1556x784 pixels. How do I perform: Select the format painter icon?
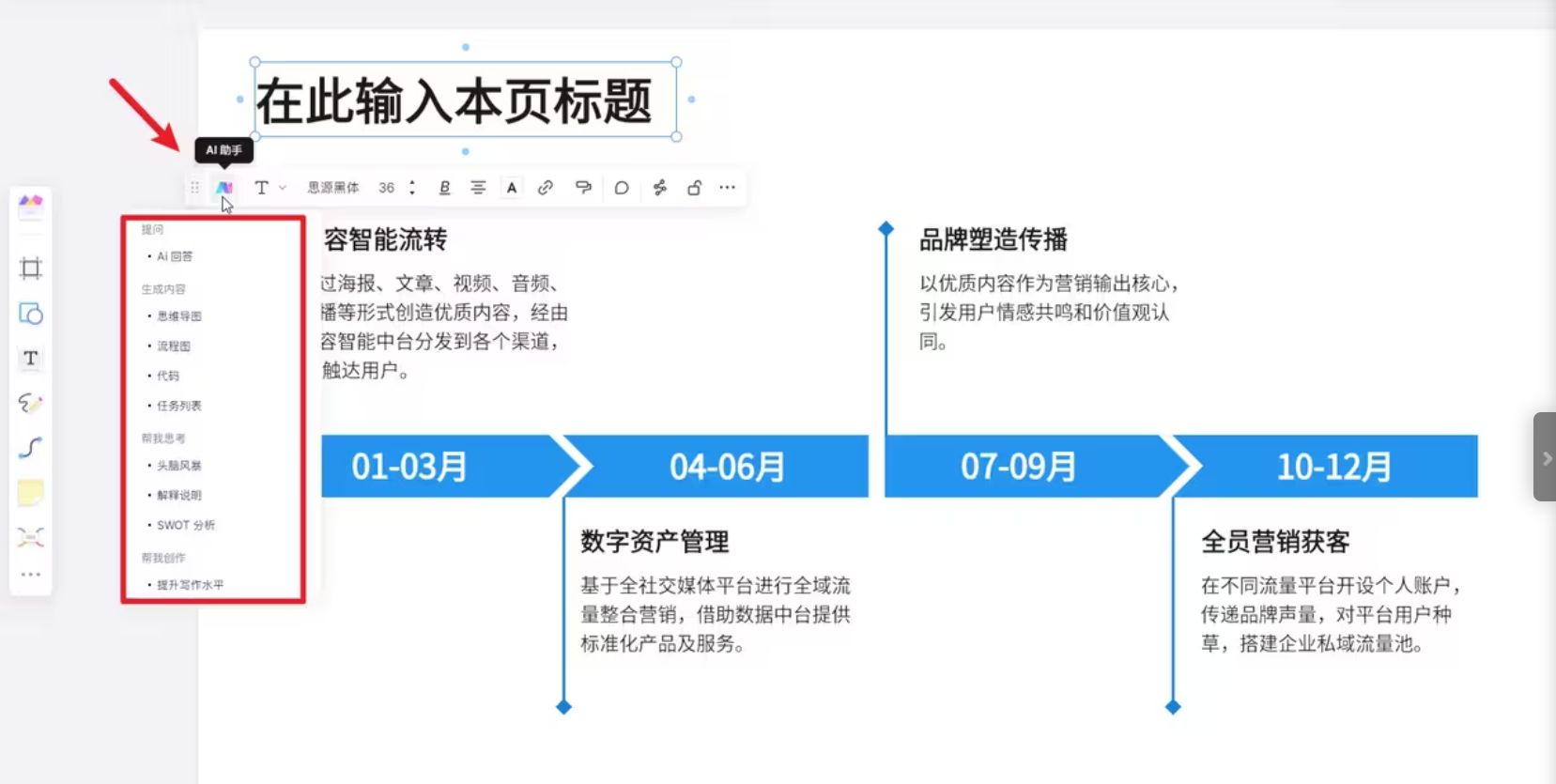coord(583,188)
